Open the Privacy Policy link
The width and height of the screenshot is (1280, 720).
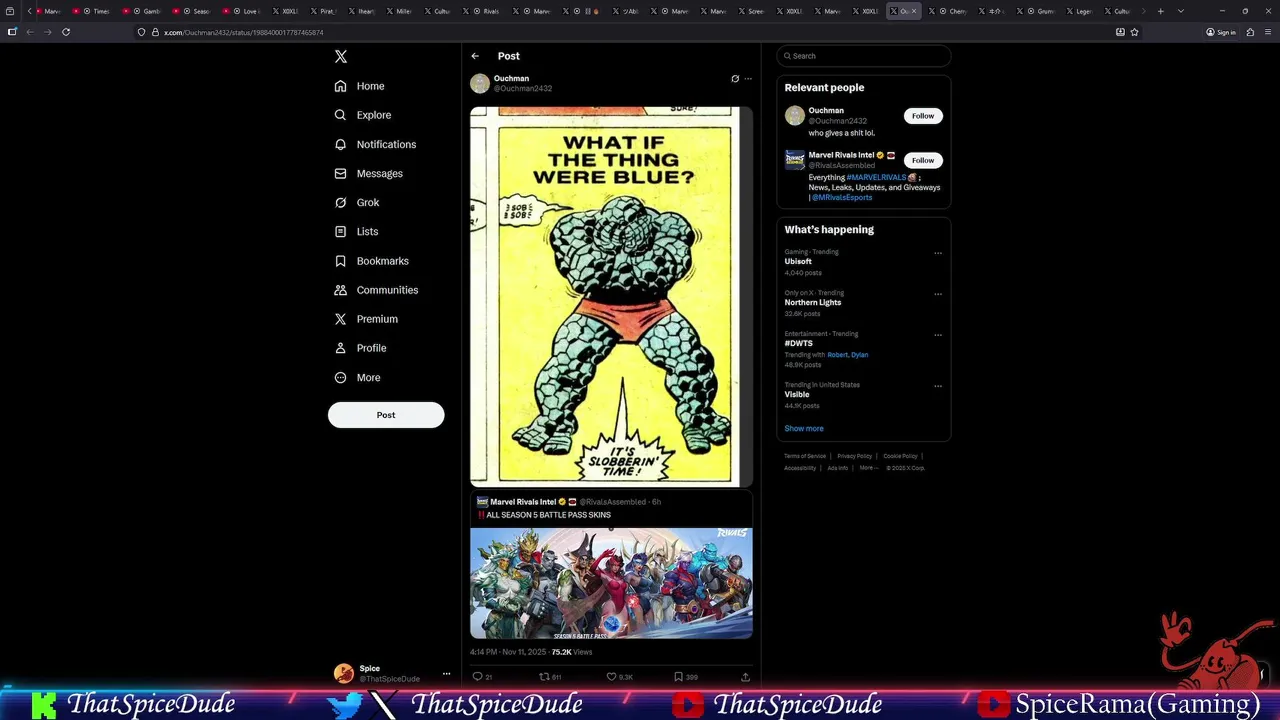pos(855,456)
